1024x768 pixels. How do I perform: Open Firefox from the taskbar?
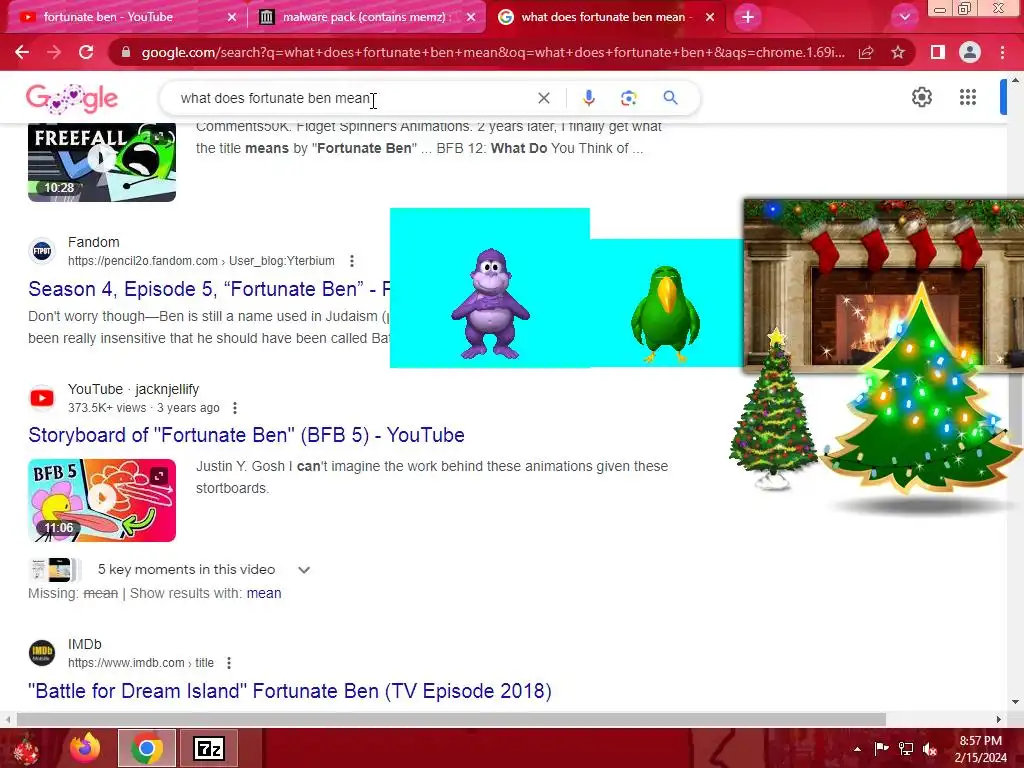(x=85, y=748)
